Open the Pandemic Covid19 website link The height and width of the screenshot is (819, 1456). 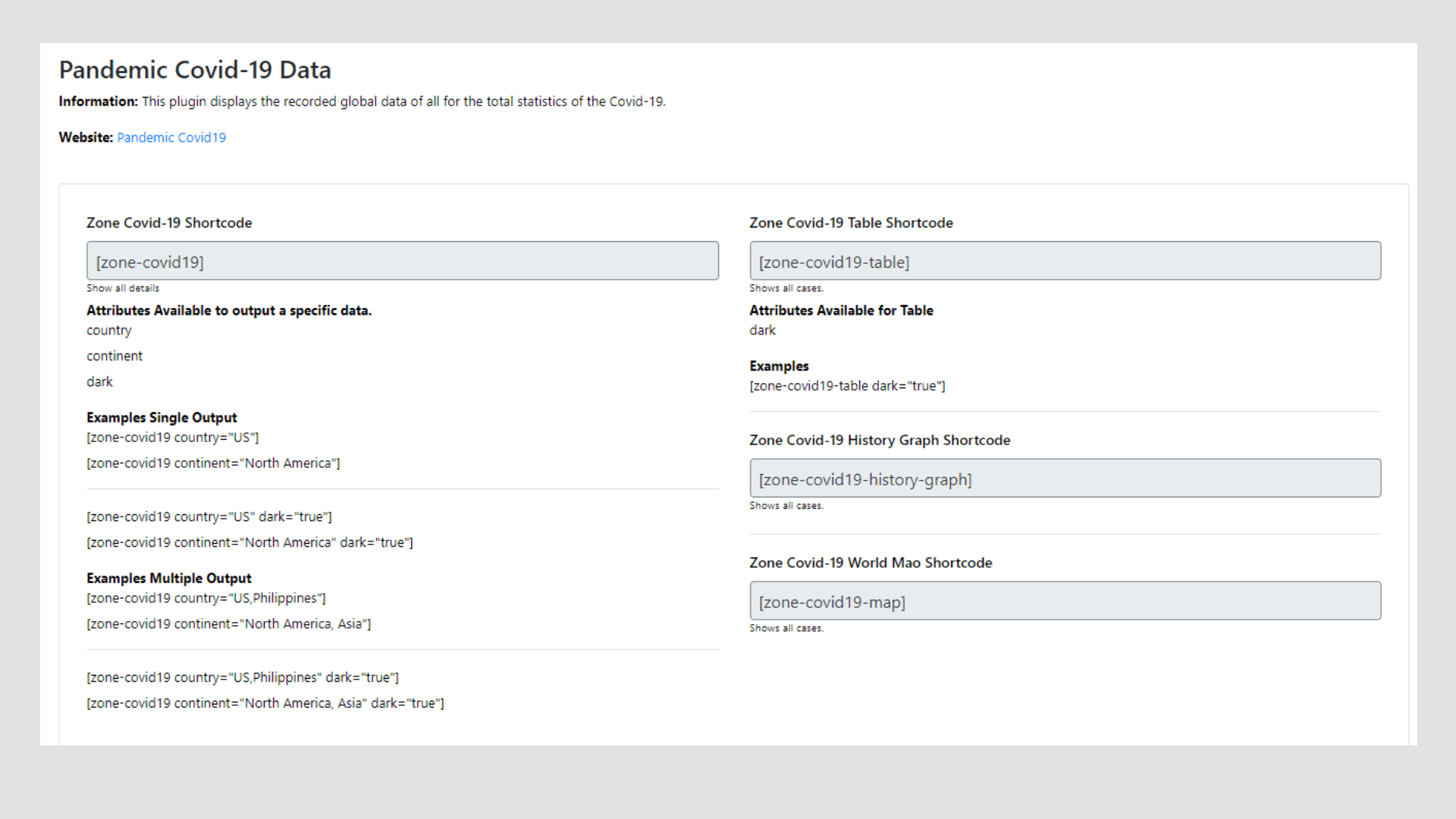[x=171, y=137]
